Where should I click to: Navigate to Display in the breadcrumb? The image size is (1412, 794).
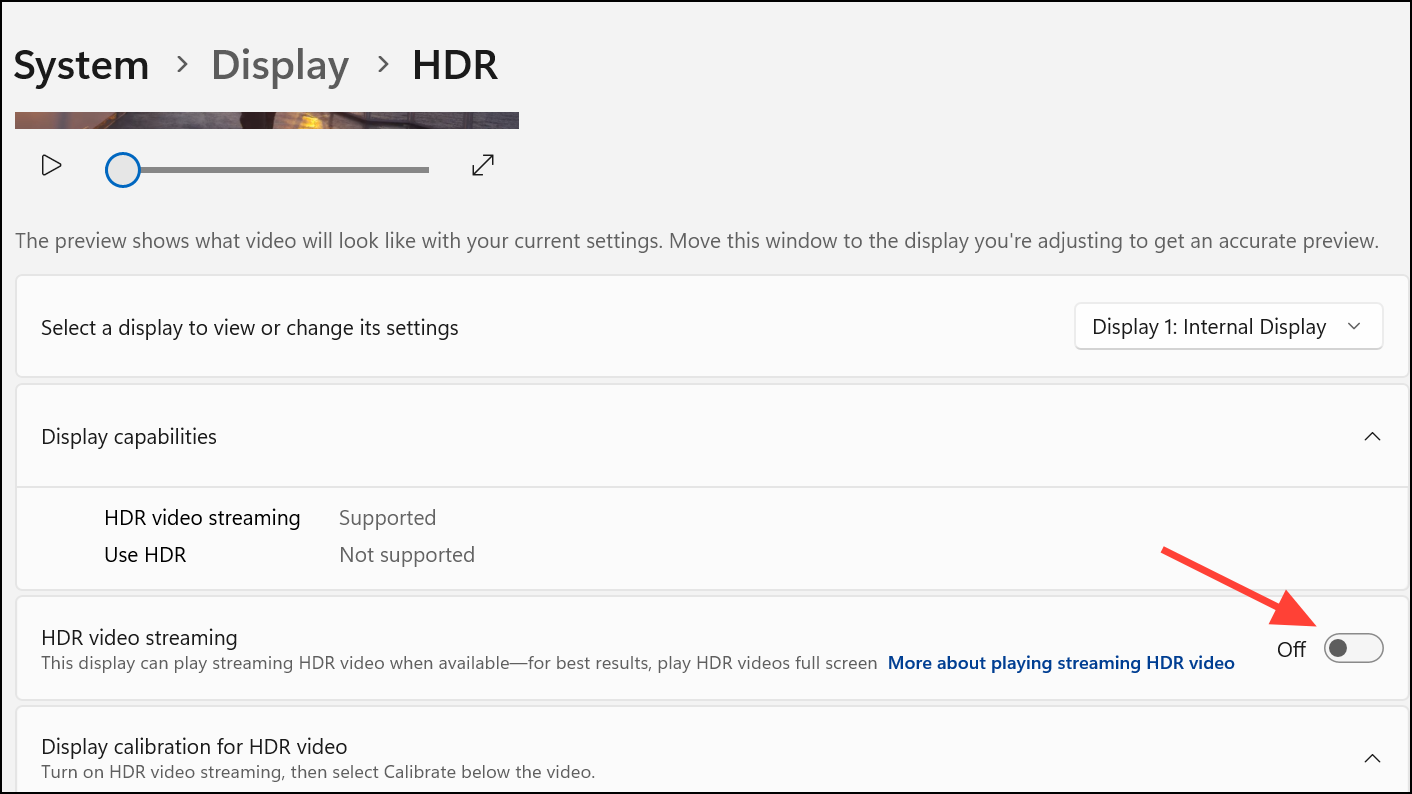tap(280, 66)
